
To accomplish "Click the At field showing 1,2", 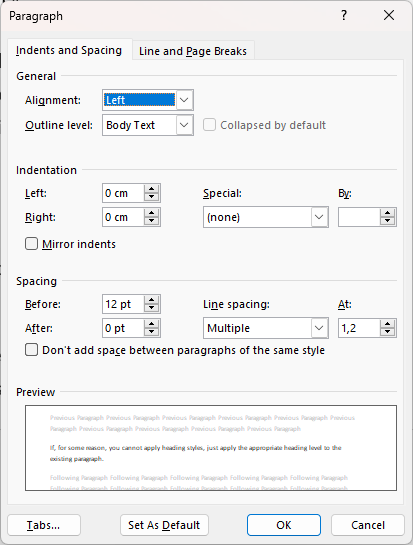I will 359,328.
